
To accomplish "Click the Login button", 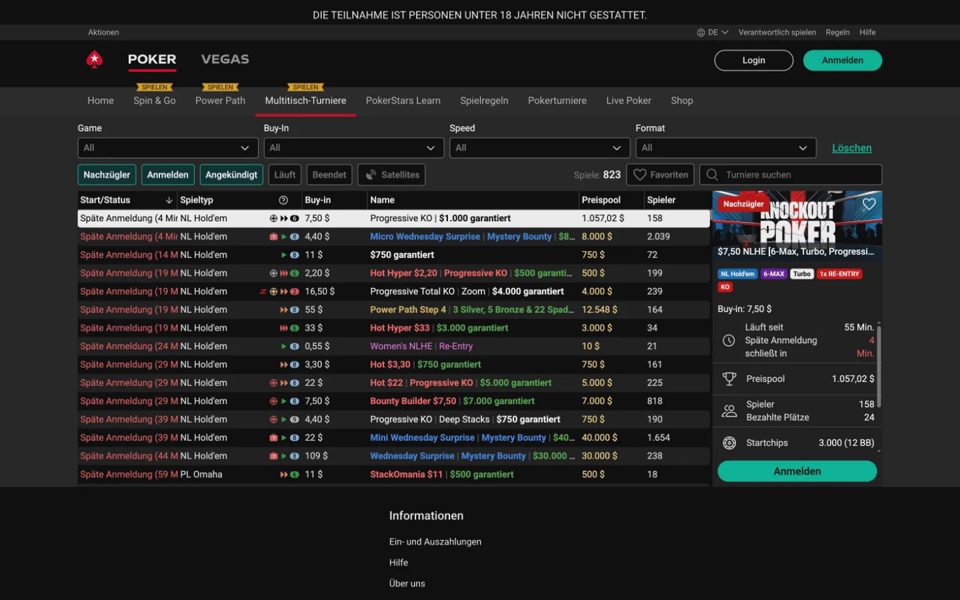I will [754, 60].
